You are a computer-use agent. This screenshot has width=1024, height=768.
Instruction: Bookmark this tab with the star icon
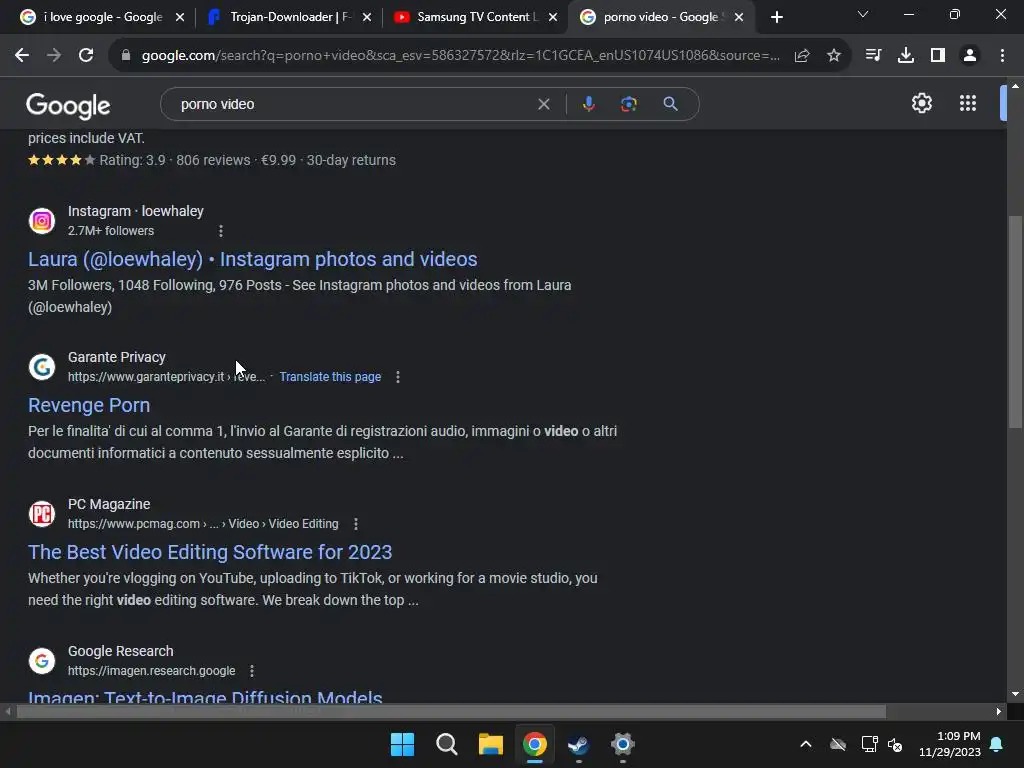coord(834,56)
